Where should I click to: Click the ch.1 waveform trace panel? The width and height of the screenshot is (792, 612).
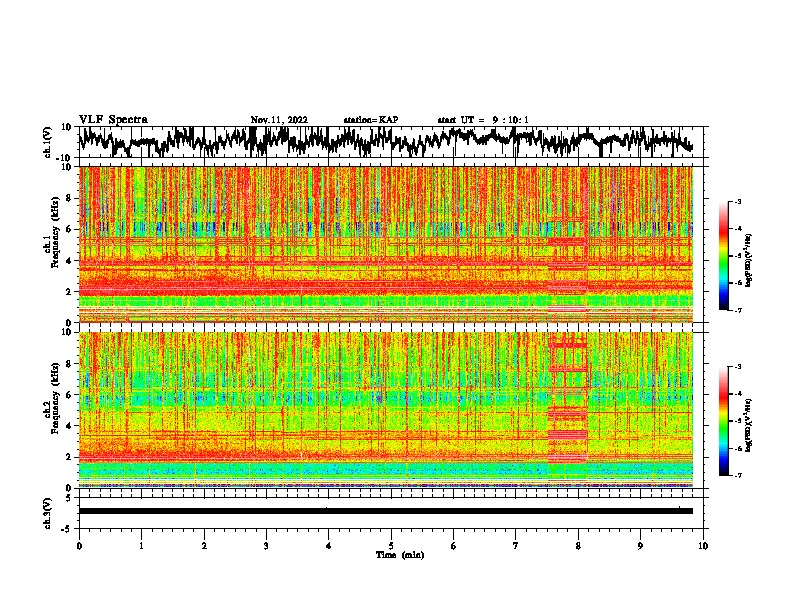point(391,142)
